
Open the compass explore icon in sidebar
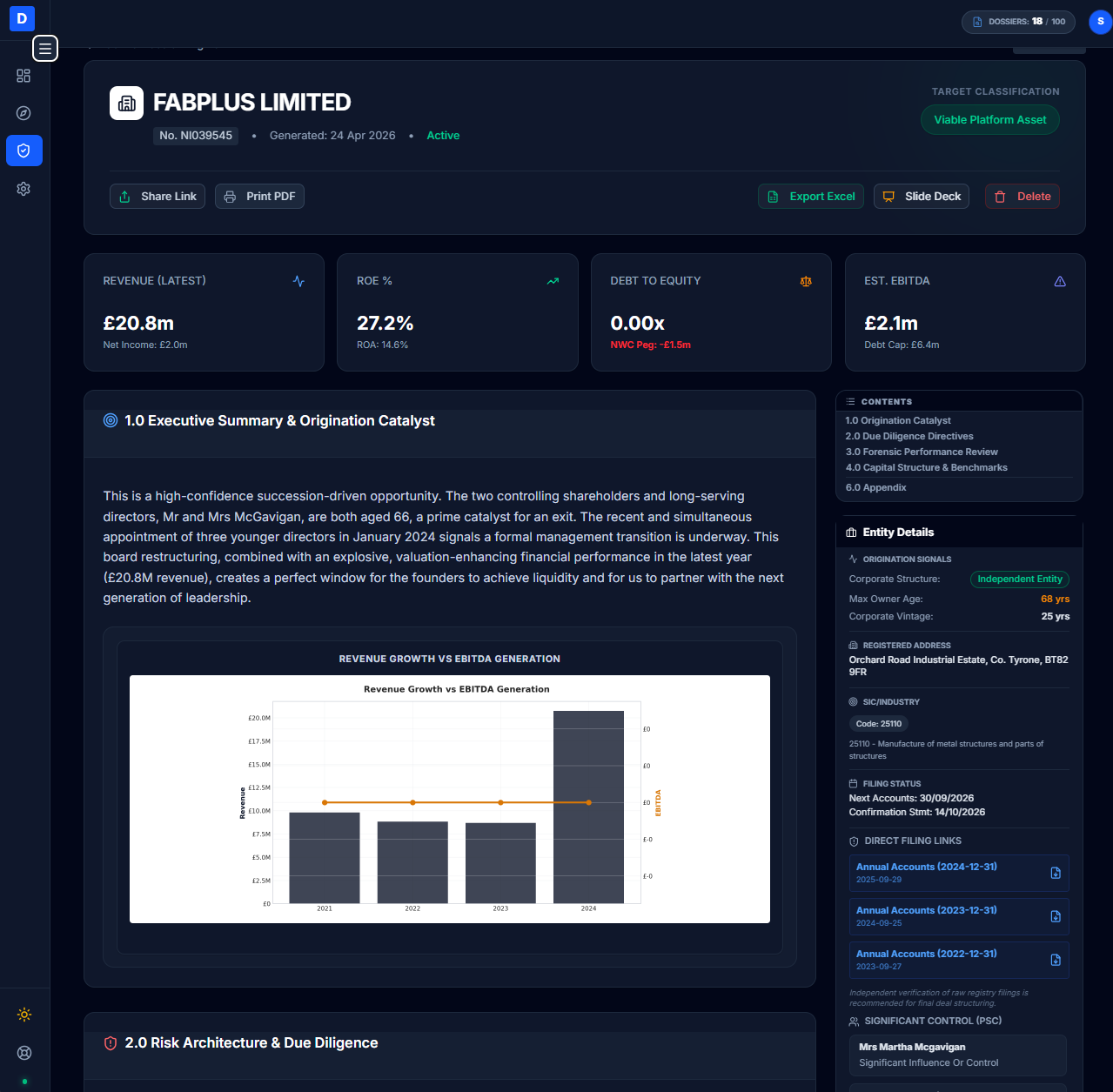(23, 113)
